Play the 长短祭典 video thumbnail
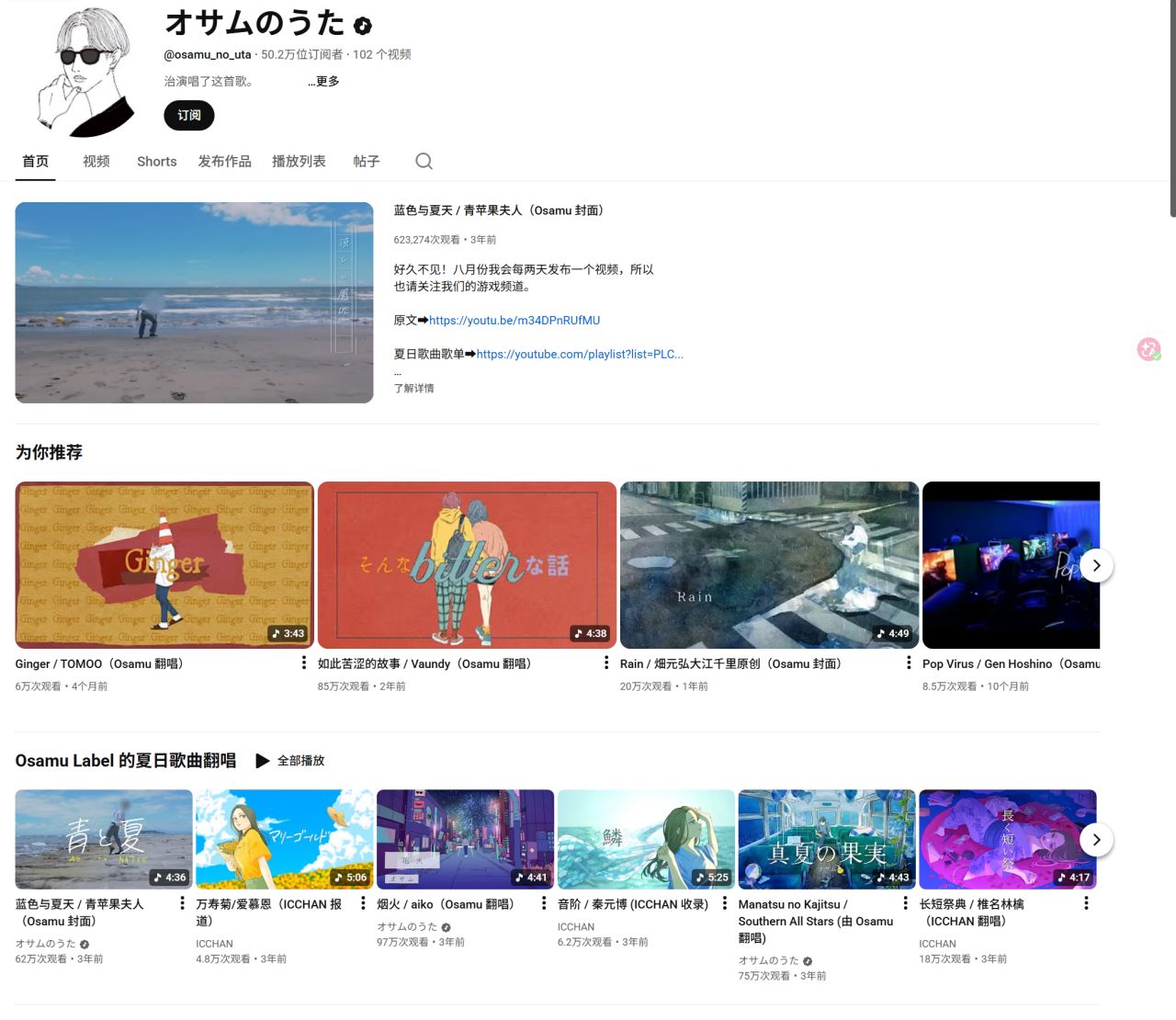This screenshot has height=1020, width=1176. point(1008,839)
